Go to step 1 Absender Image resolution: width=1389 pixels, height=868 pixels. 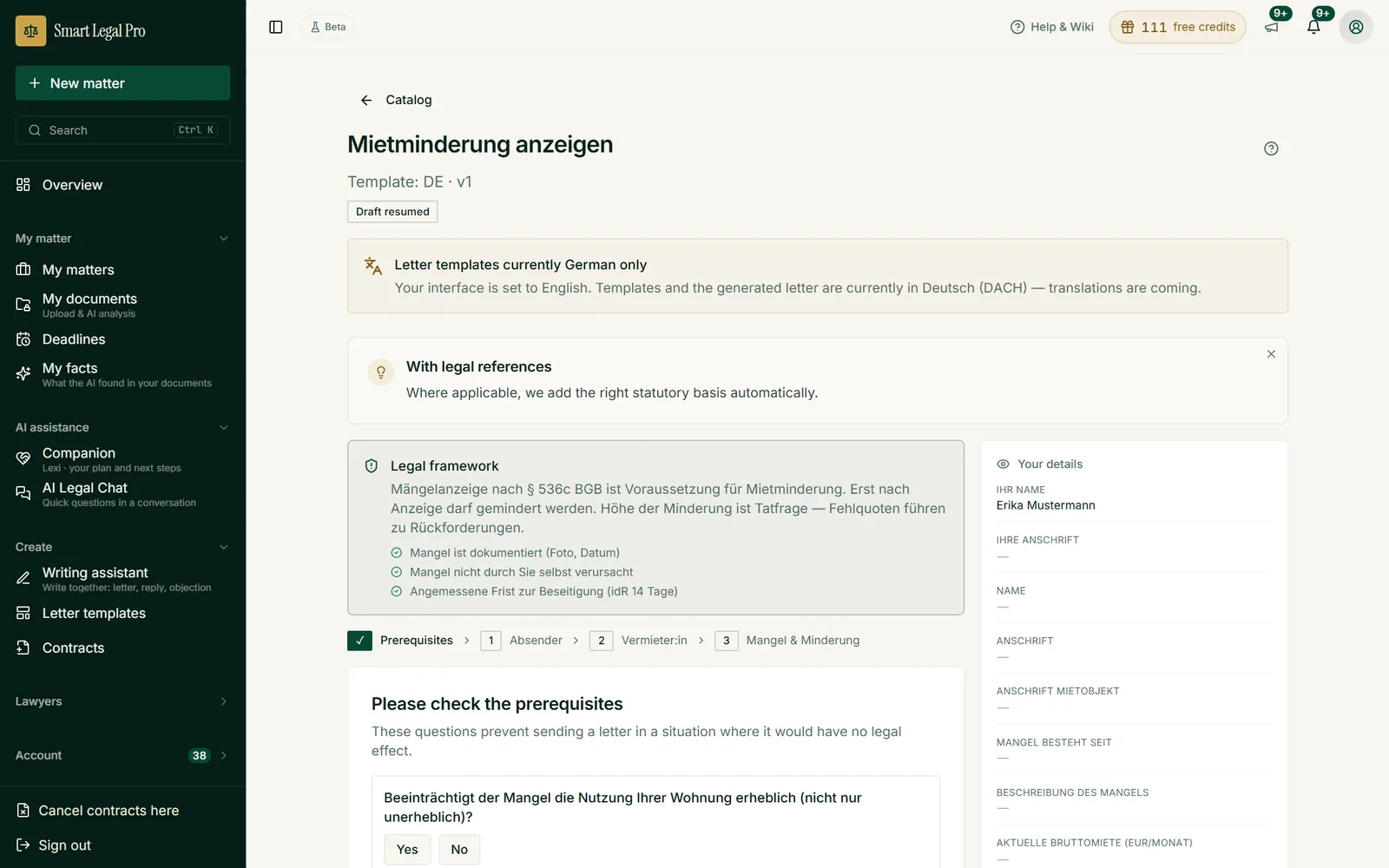pyautogui.click(x=522, y=641)
